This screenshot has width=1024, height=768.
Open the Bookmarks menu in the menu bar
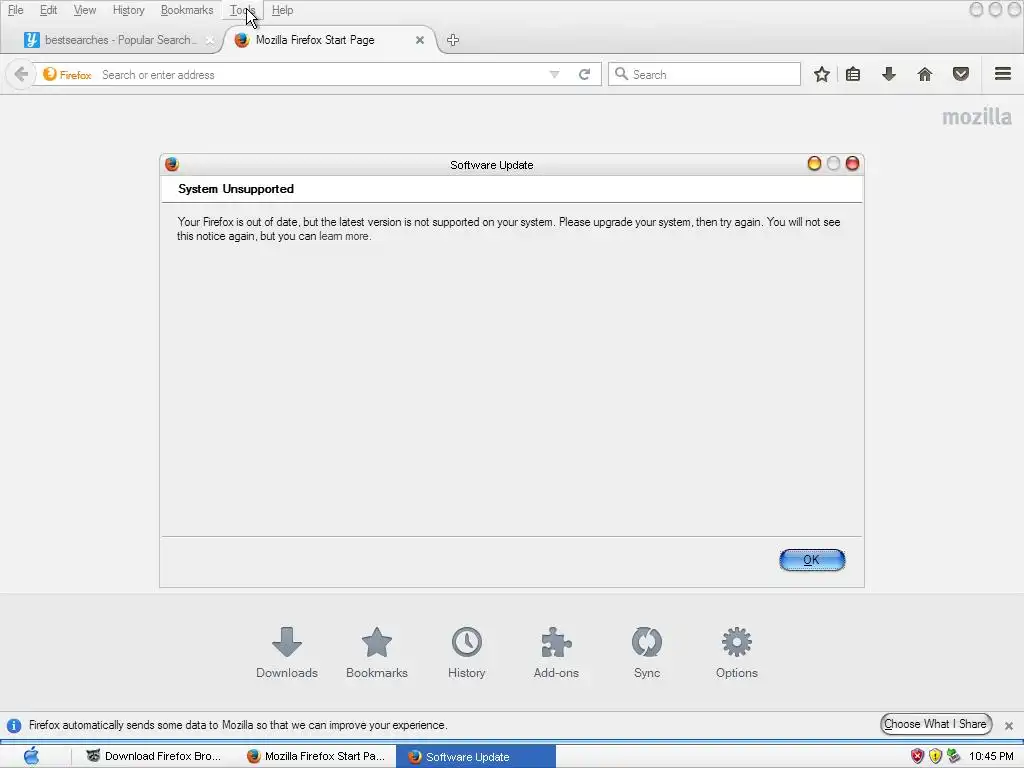[x=187, y=10]
